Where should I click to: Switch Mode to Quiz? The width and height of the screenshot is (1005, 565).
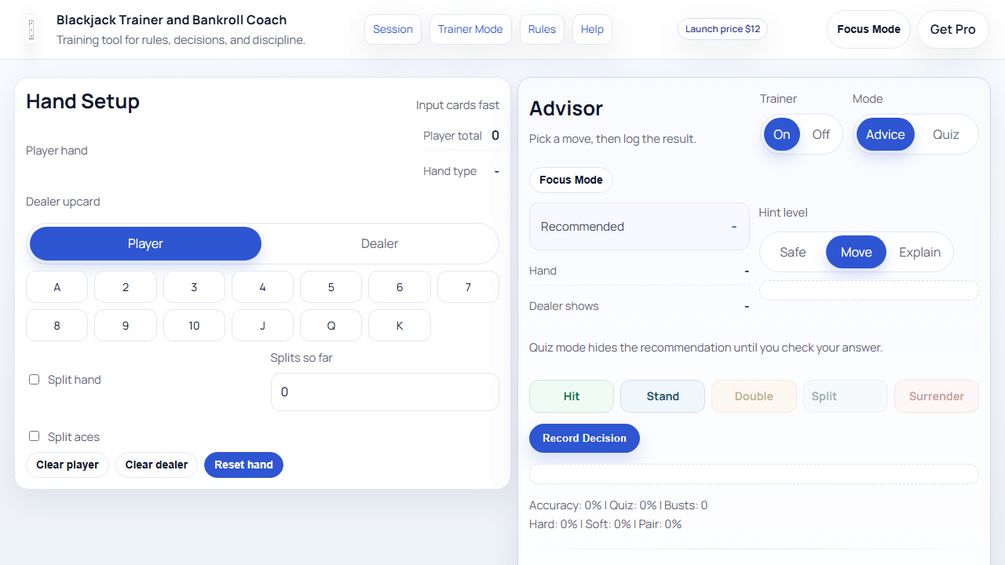(945, 134)
